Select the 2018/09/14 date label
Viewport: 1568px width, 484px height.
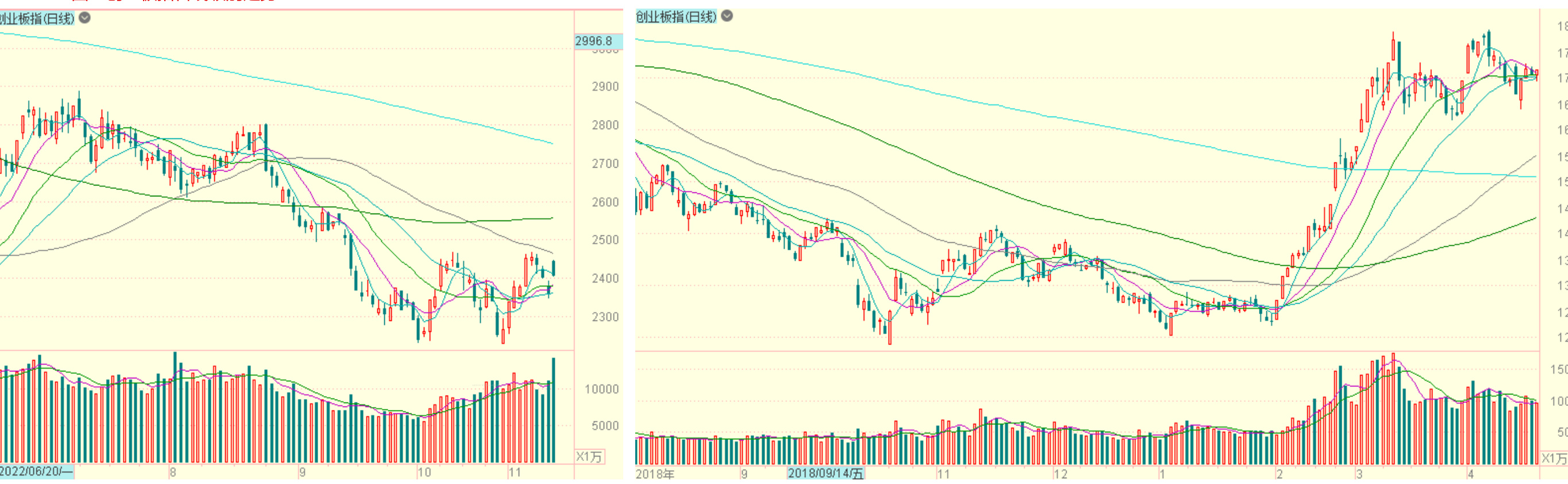[825, 473]
